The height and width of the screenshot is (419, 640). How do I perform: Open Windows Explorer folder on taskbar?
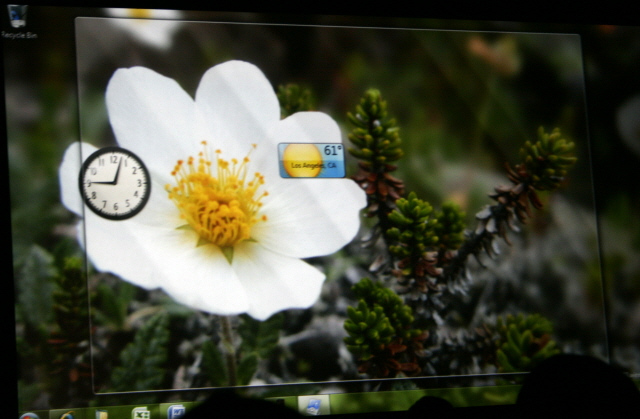tap(101, 415)
